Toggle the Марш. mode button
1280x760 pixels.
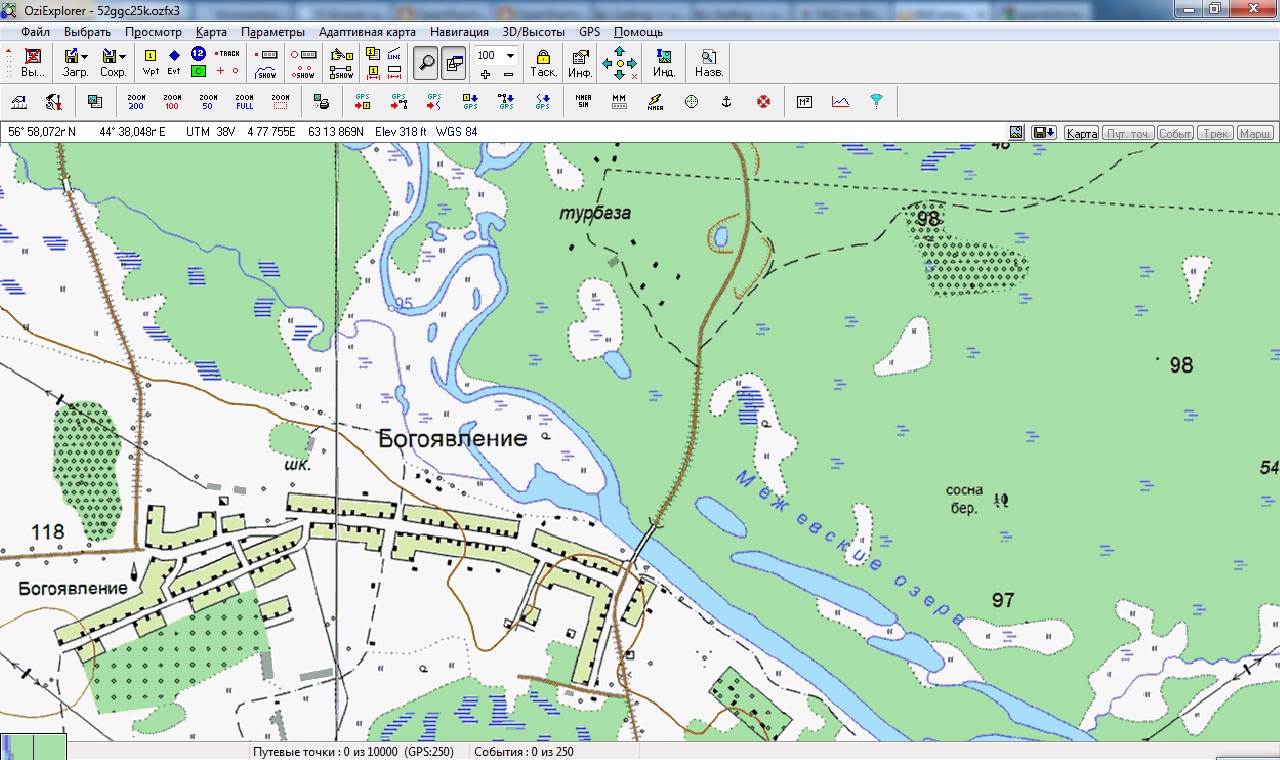(x=1255, y=133)
